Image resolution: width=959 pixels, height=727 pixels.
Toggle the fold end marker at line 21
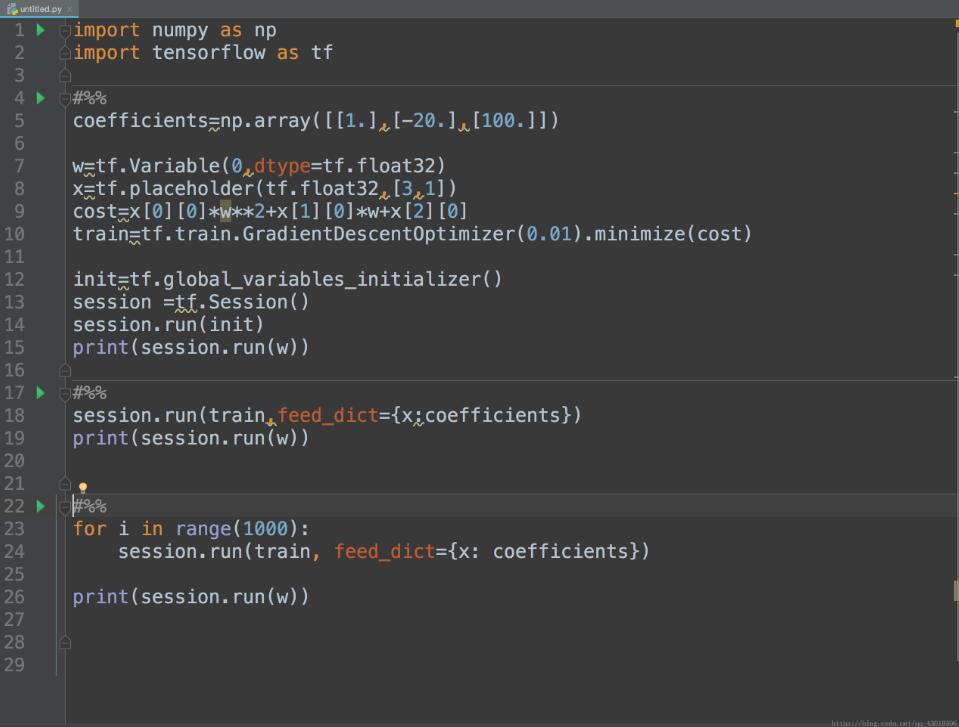click(65, 484)
